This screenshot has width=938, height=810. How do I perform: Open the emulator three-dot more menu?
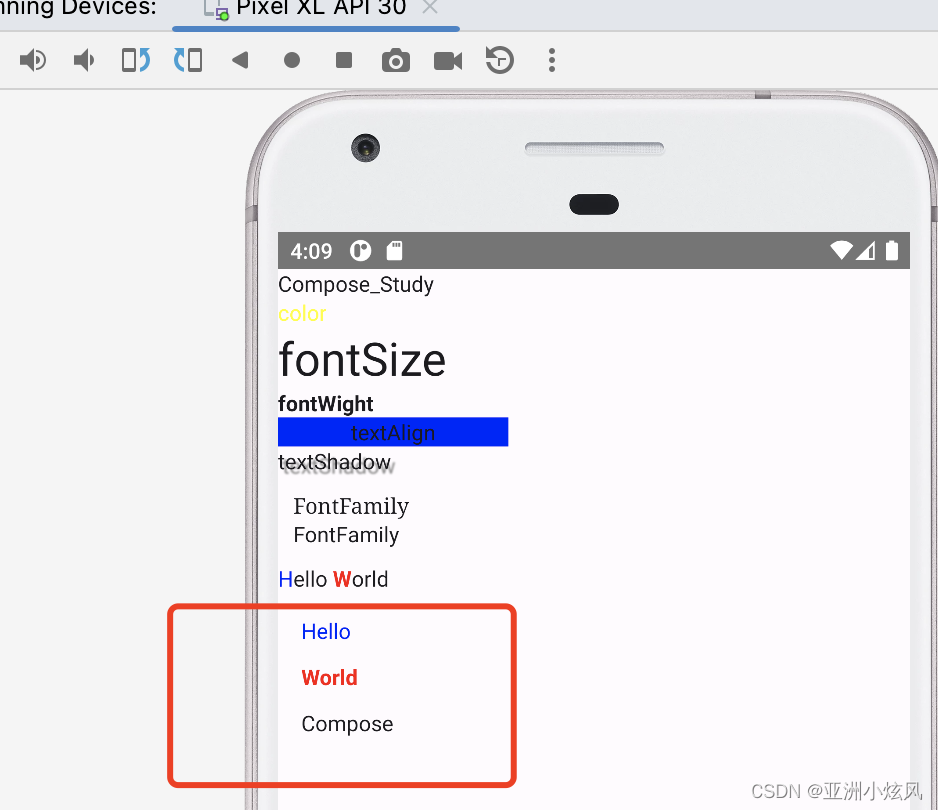[552, 60]
